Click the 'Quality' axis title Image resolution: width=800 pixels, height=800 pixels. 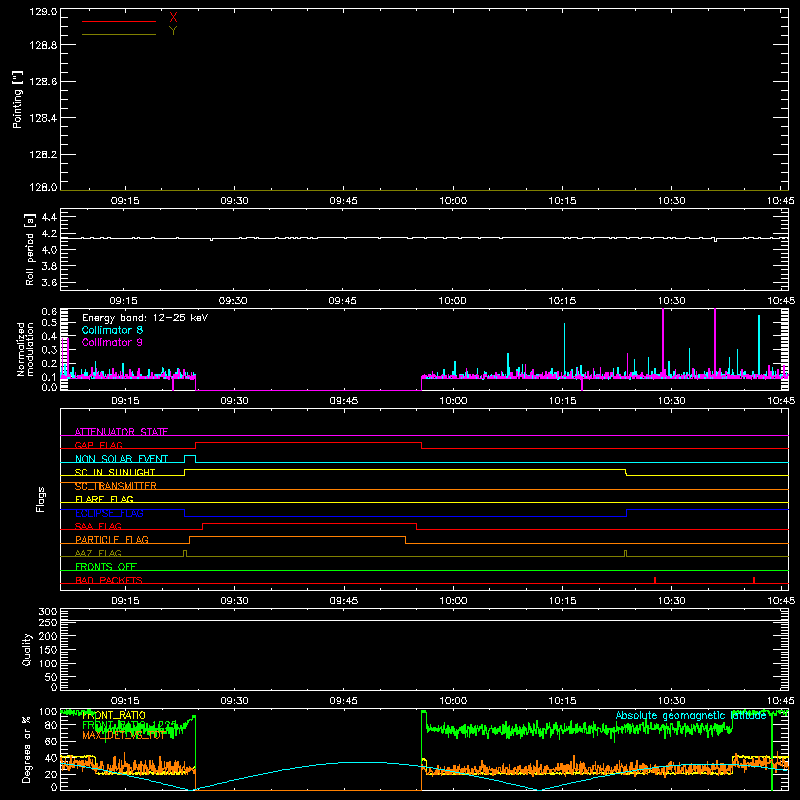click(x=27, y=649)
